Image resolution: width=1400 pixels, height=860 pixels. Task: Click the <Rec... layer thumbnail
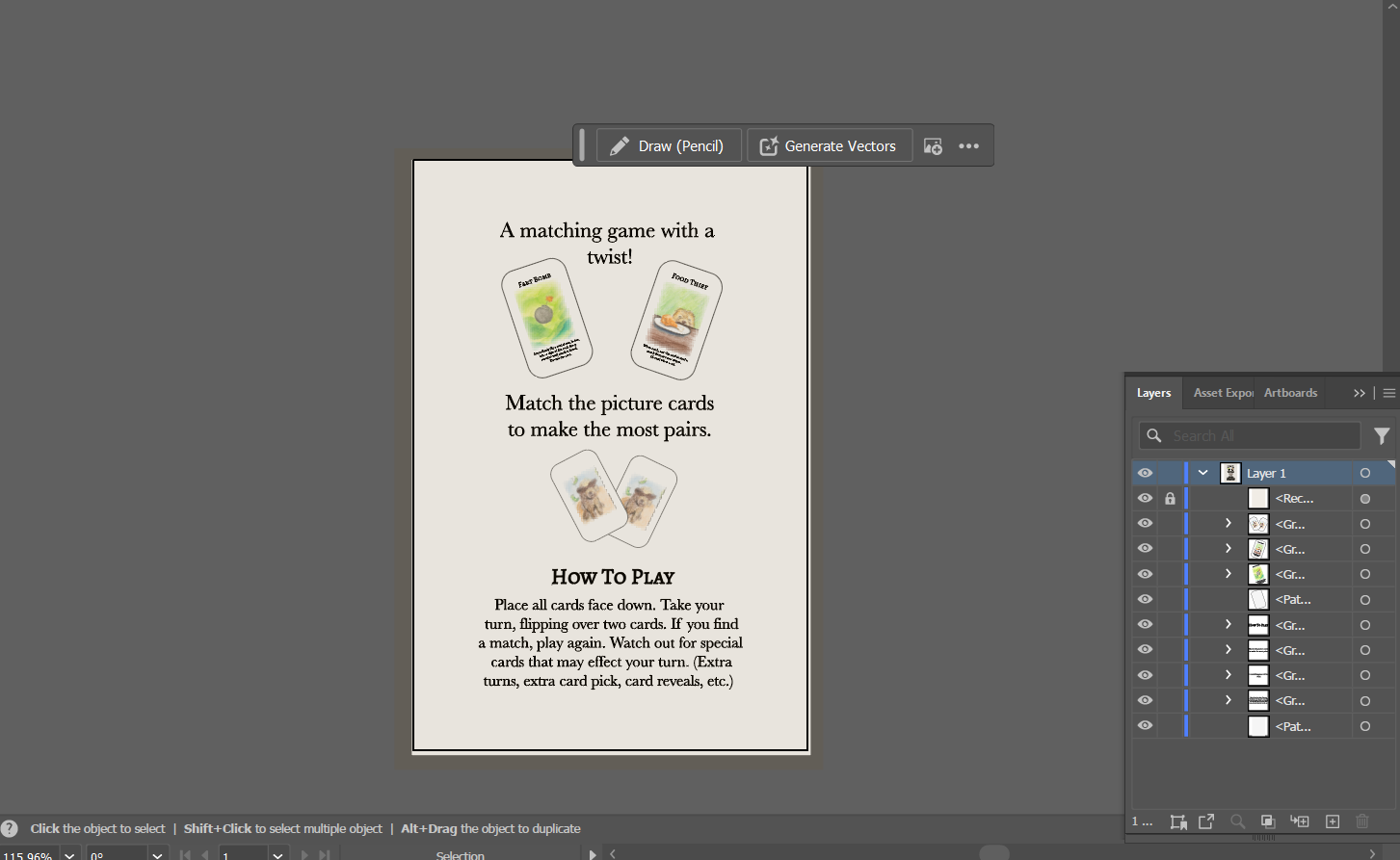[1258, 498]
